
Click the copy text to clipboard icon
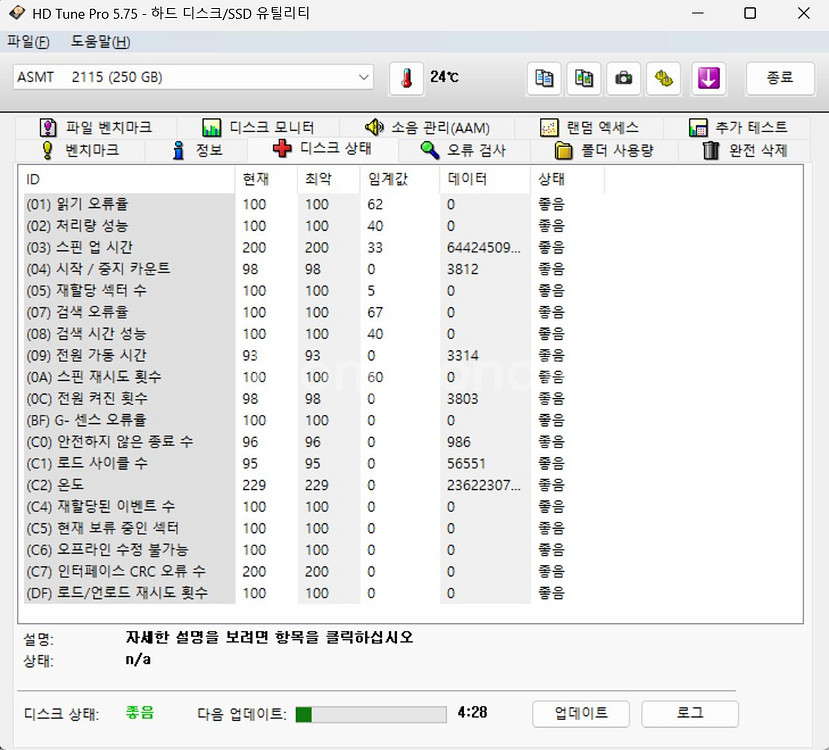544,78
